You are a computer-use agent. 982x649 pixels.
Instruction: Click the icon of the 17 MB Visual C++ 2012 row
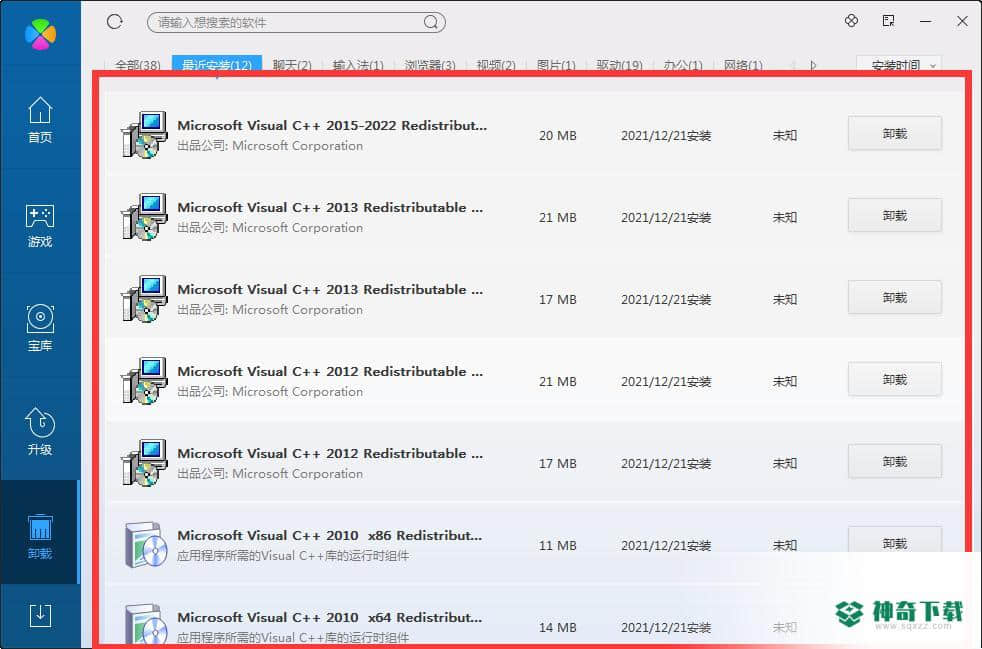[145, 463]
